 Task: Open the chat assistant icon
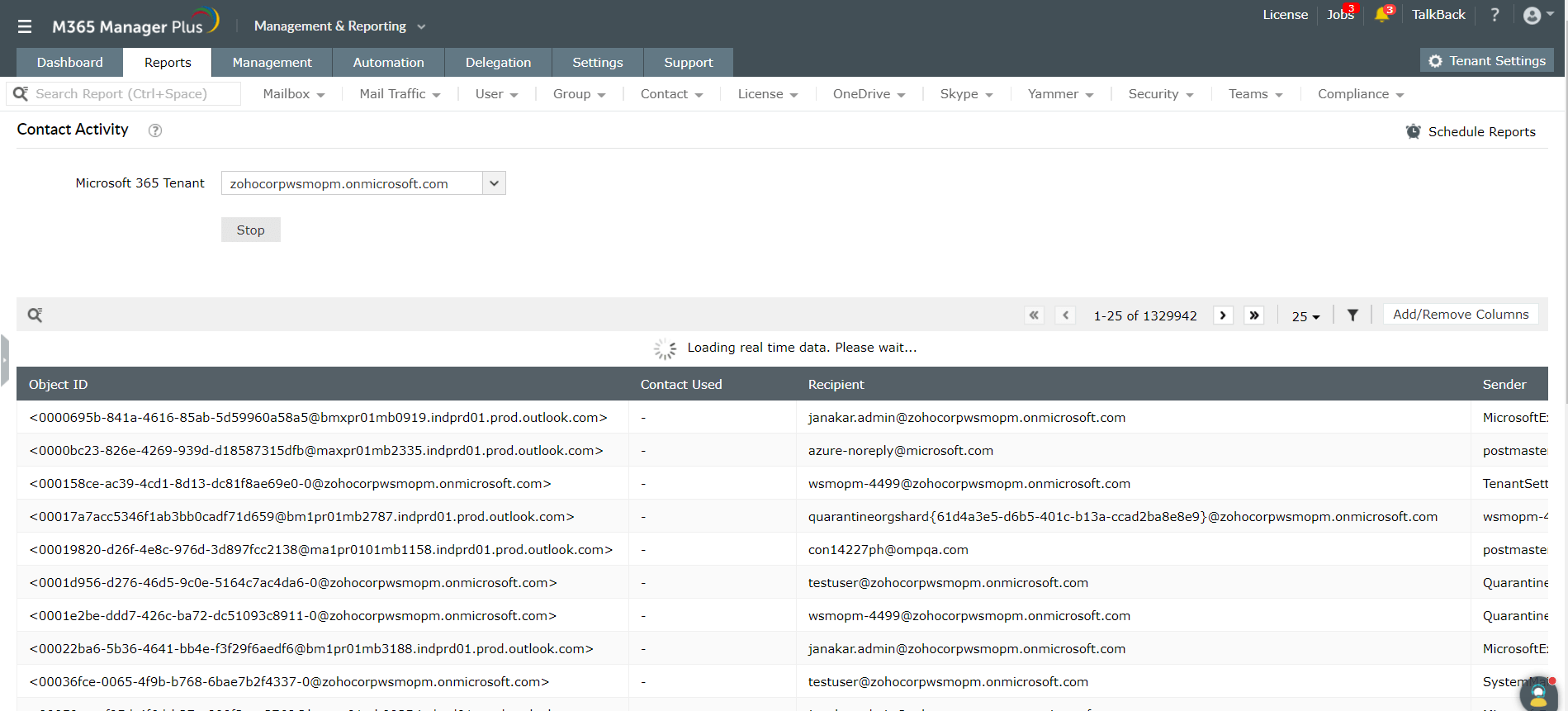[x=1539, y=693]
